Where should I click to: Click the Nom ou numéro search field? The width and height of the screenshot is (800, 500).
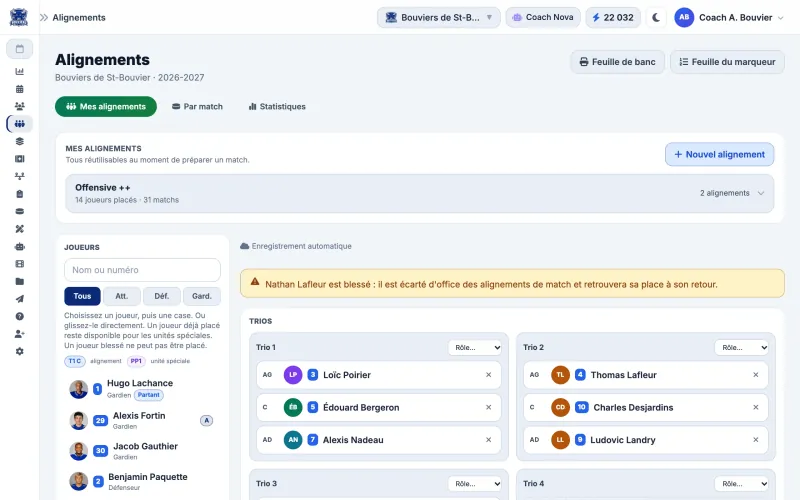142,270
